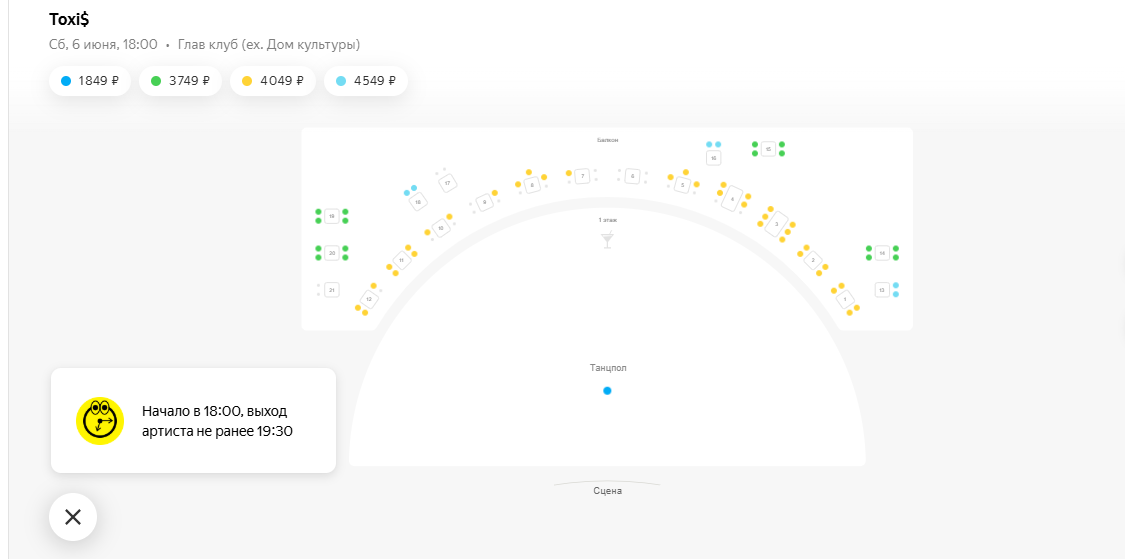
Task: Click the cocktail glass bar icon
Action: click(x=607, y=240)
